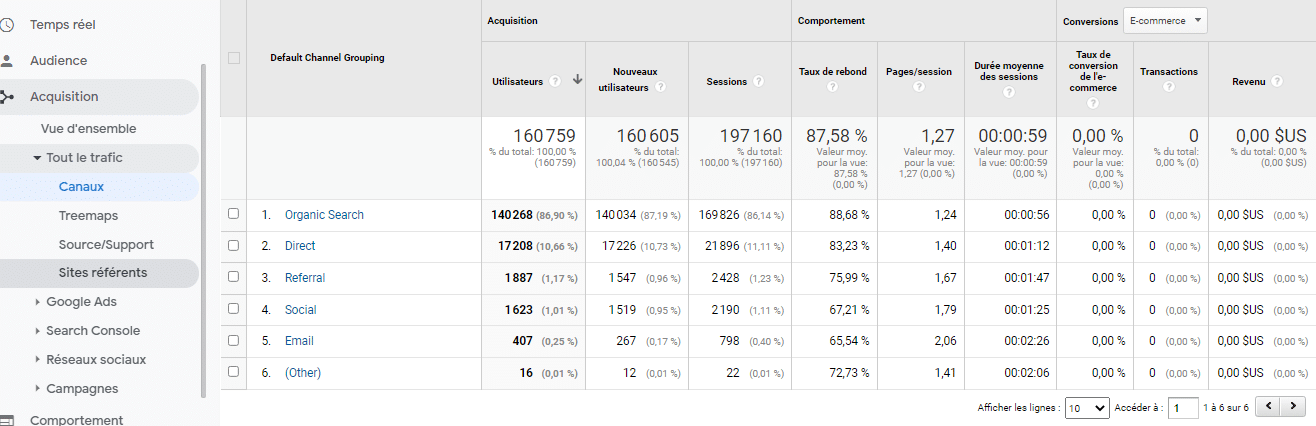Expand the Search Console section
1316x426 pixels.
pyautogui.click(x=38, y=331)
